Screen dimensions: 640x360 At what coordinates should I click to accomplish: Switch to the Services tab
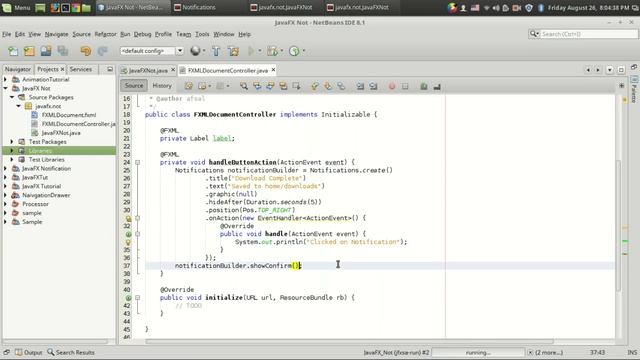point(80,69)
